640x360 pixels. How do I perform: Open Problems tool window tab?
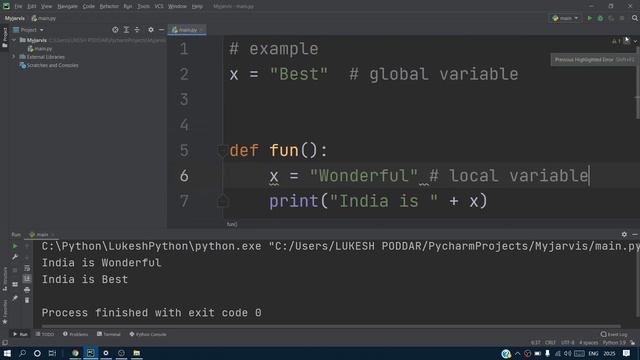point(75,334)
